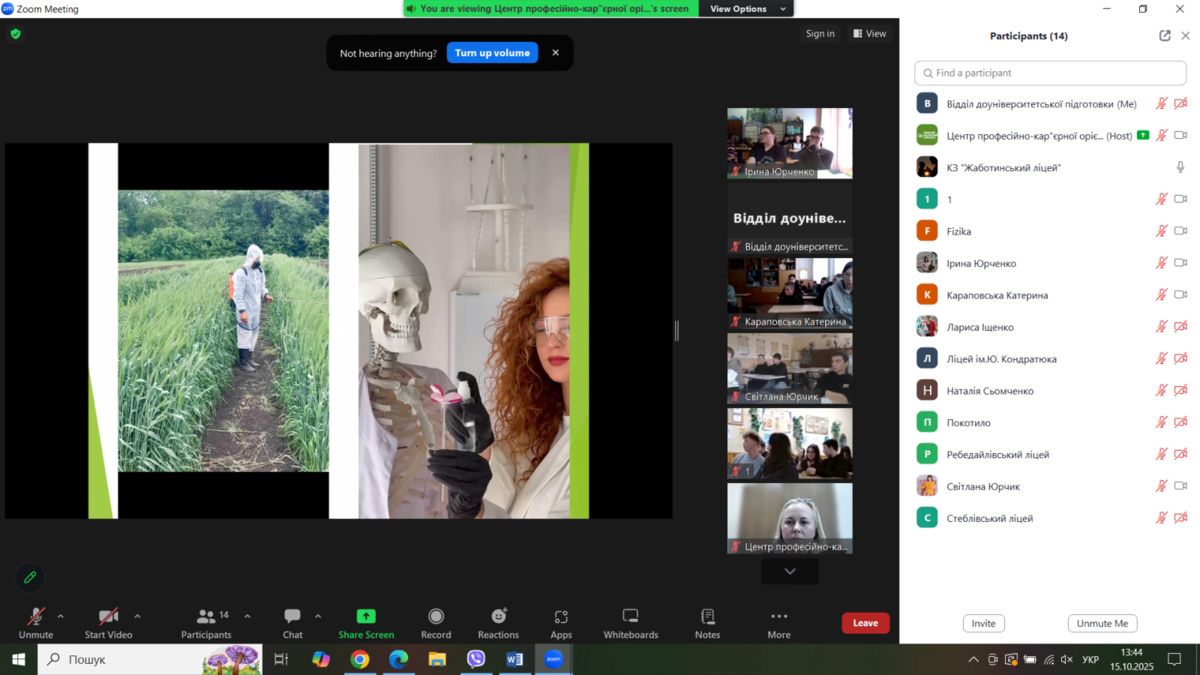Expand audio options arrow beside Unmute
Viewport: 1200px width, 675px height.
[x=61, y=616]
